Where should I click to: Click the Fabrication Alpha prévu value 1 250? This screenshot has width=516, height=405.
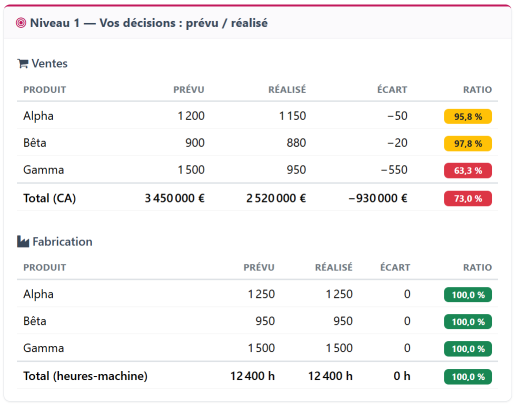pyautogui.click(x=261, y=294)
